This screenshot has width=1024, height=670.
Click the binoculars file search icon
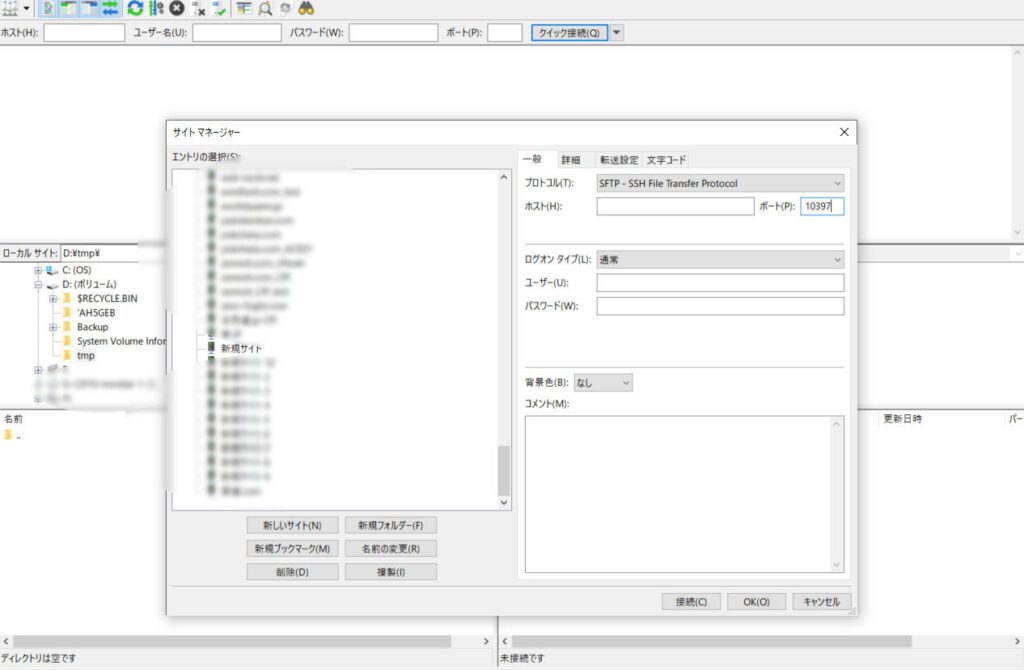click(306, 8)
